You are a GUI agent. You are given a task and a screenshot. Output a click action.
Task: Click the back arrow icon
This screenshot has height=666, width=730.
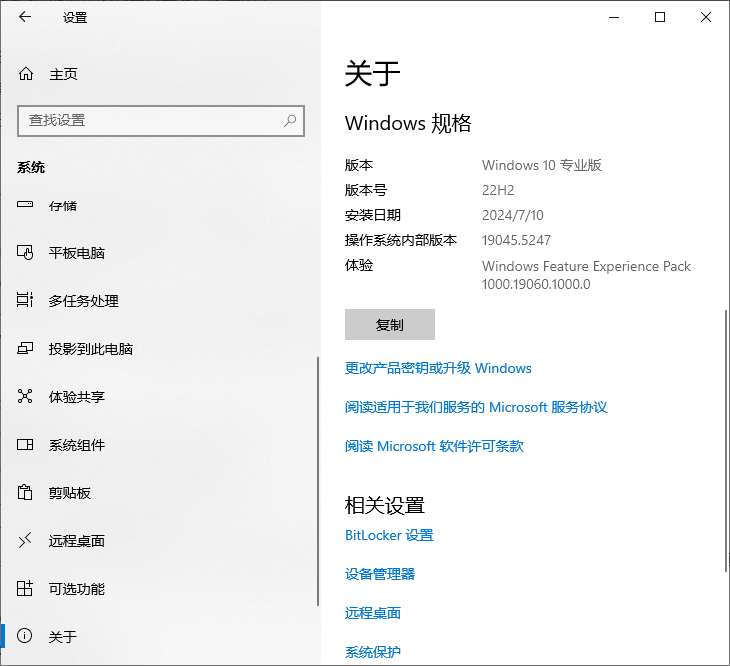25,17
